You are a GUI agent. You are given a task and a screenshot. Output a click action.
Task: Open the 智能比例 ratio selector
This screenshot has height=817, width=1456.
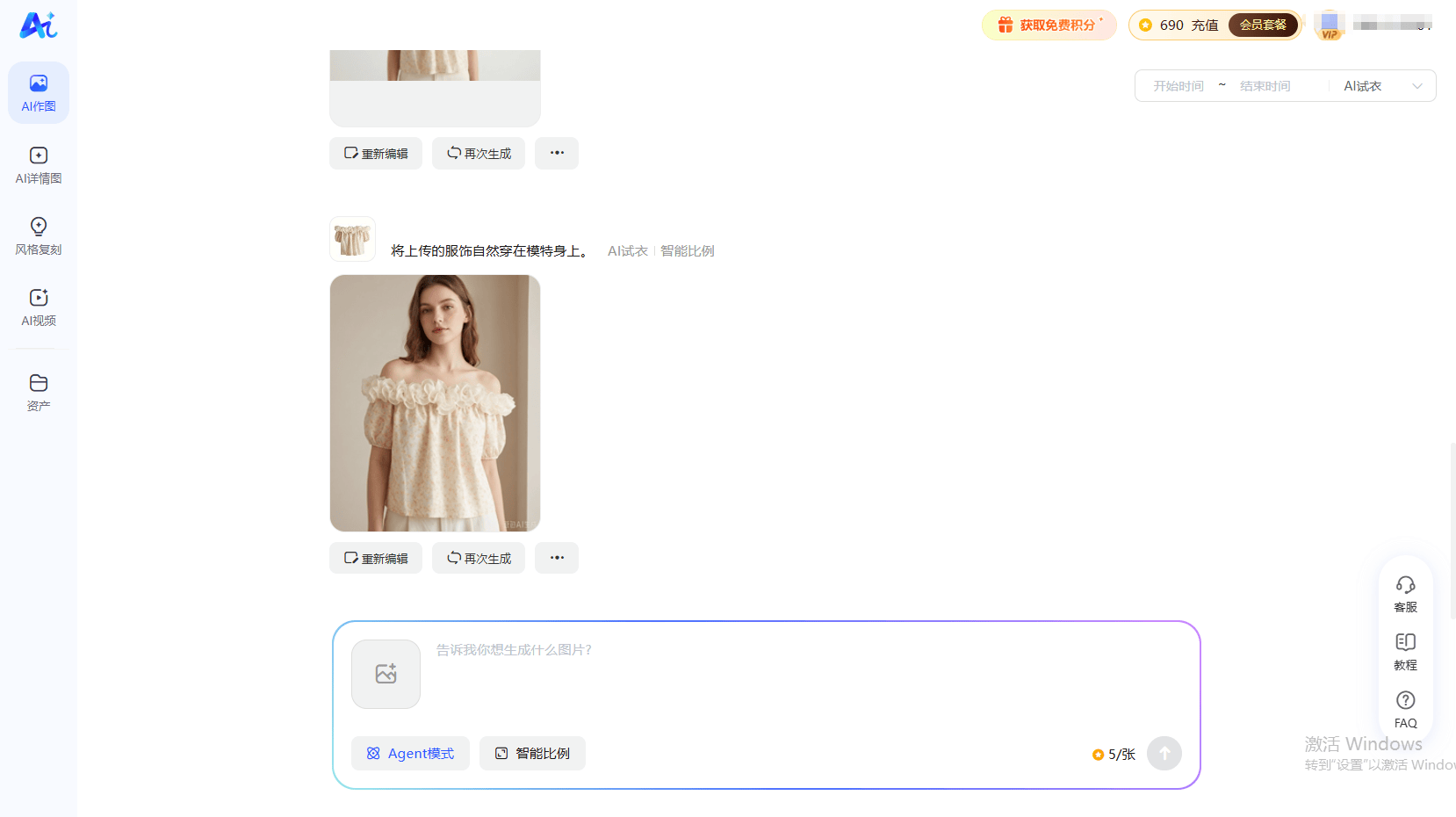(x=532, y=754)
